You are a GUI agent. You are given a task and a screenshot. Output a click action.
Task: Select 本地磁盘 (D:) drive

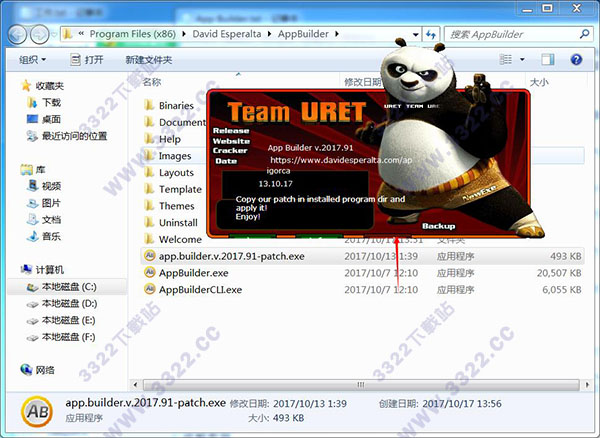[x=61, y=303]
